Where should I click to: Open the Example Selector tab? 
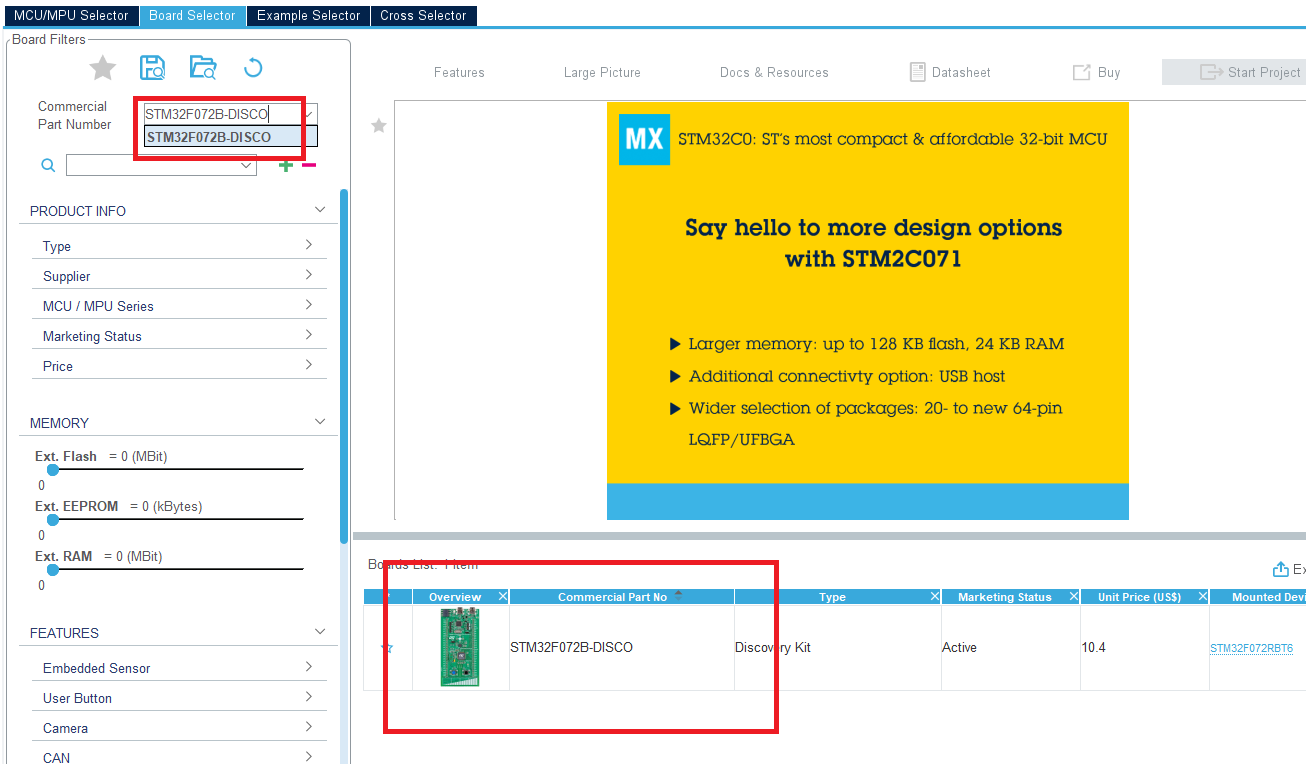tap(307, 15)
